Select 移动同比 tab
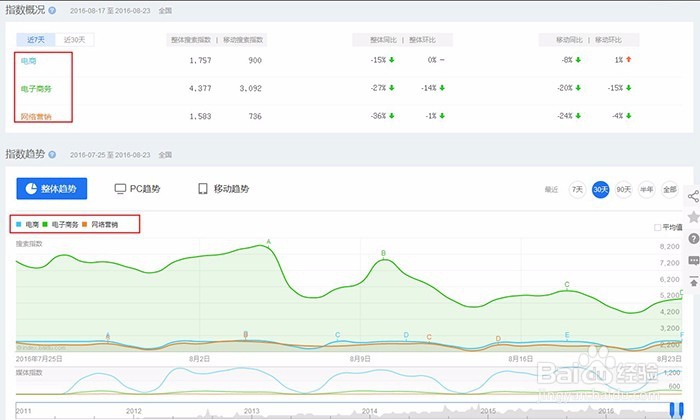The width and height of the screenshot is (700, 420). coord(569,40)
